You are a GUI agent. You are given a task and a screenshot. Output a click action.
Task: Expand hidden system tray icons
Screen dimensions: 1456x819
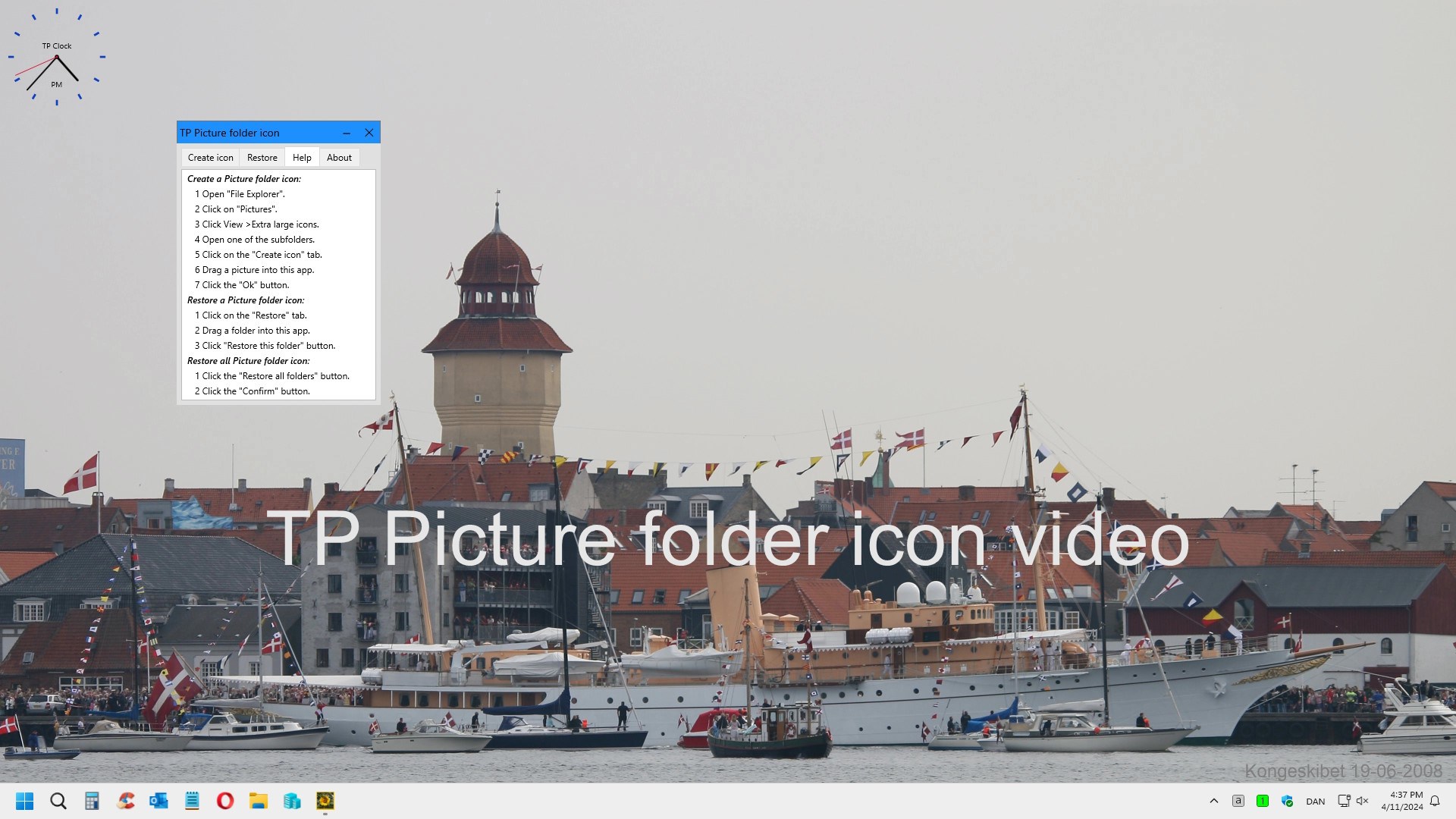pos(1214,801)
